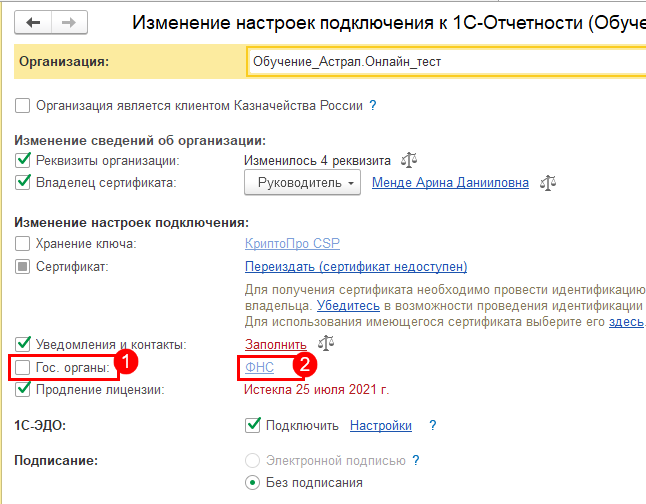This screenshot has width=646, height=504.
Task: Toggle the Хранение ключа checkbox
Action: point(23,244)
